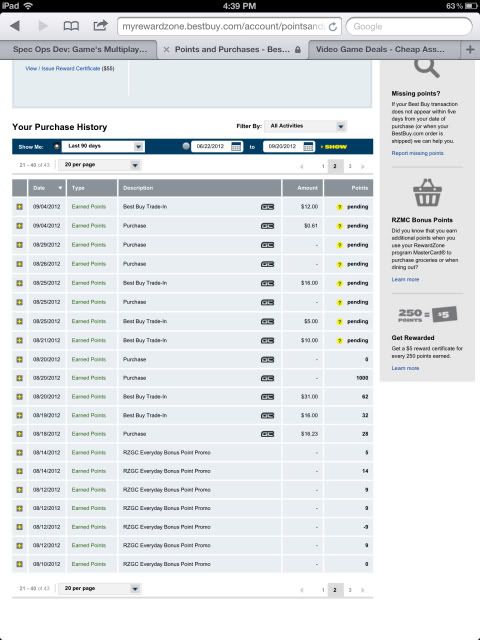Tap the Google search field

pyautogui.click(x=409, y=27)
